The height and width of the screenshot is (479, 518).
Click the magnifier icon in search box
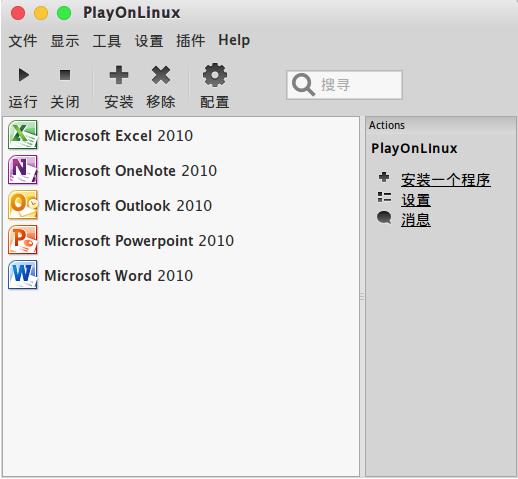pos(303,84)
